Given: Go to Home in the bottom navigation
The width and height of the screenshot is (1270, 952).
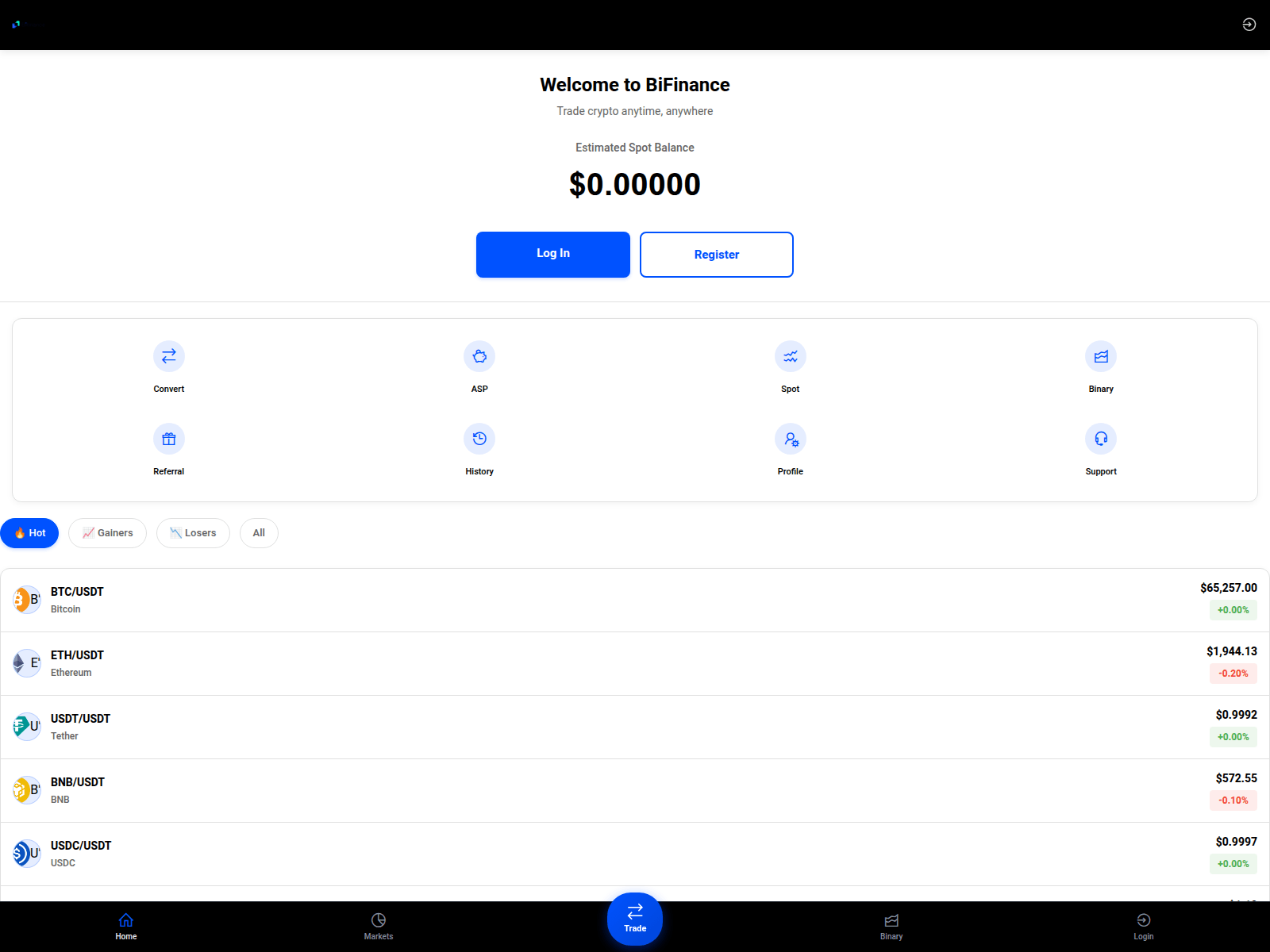Looking at the screenshot, I should (x=126, y=927).
